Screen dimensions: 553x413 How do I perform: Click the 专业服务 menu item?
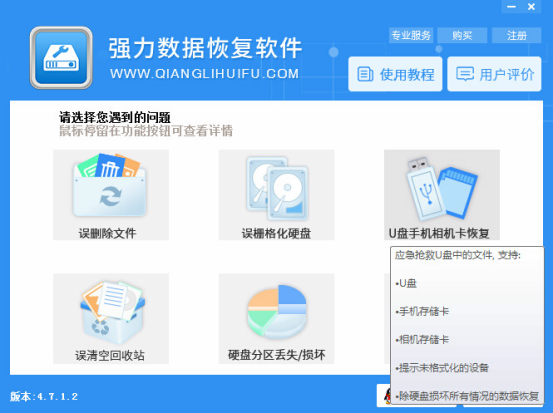411,35
